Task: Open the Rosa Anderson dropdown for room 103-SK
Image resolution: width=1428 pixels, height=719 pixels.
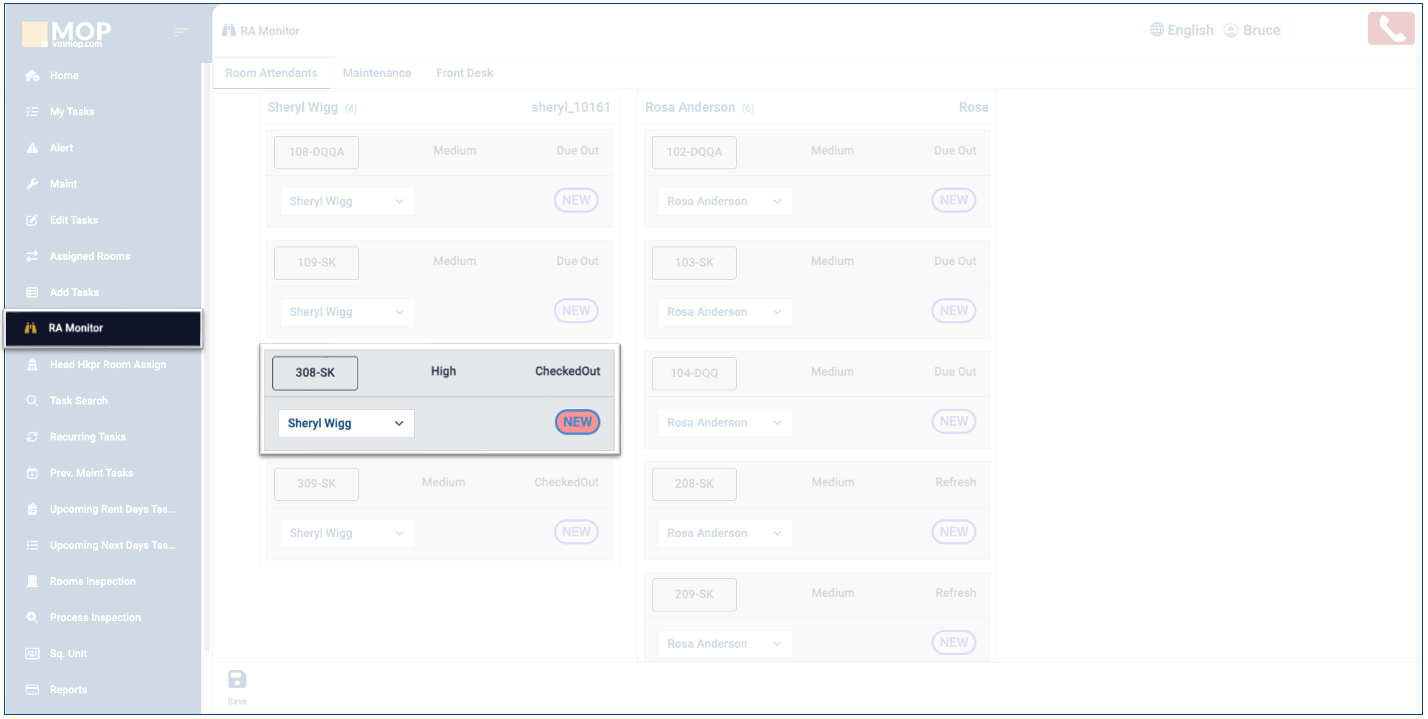Action: (724, 312)
